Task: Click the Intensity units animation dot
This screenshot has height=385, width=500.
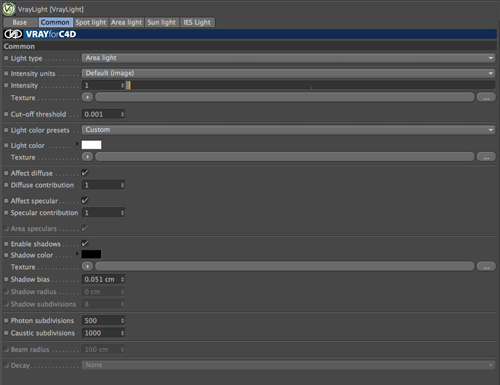Action: (x=6, y=73)
